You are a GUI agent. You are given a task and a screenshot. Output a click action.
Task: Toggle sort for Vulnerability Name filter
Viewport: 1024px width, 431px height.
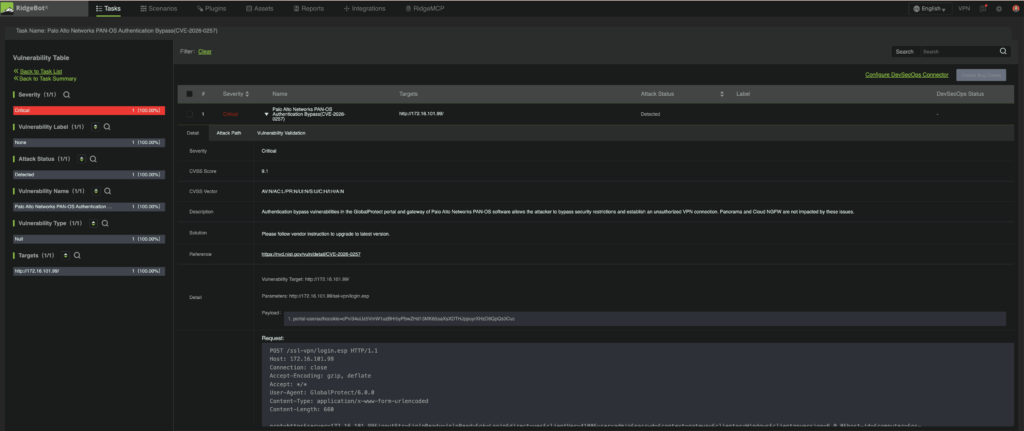[95, 191]
